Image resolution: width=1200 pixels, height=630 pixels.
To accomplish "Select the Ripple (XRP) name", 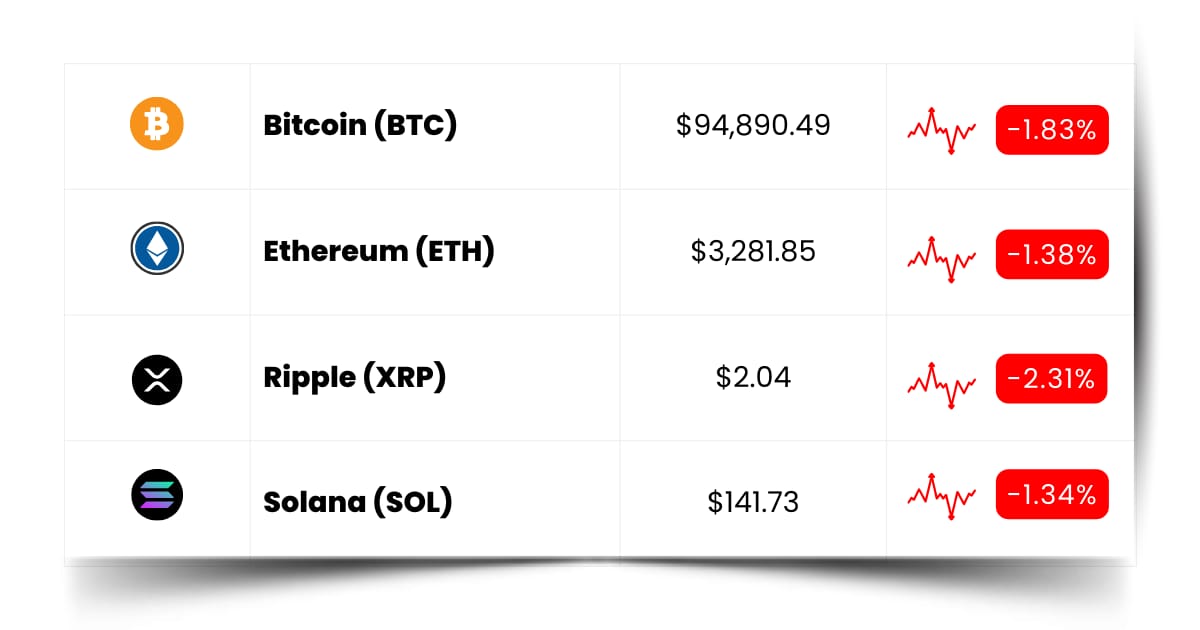I will tap(354, 377).
